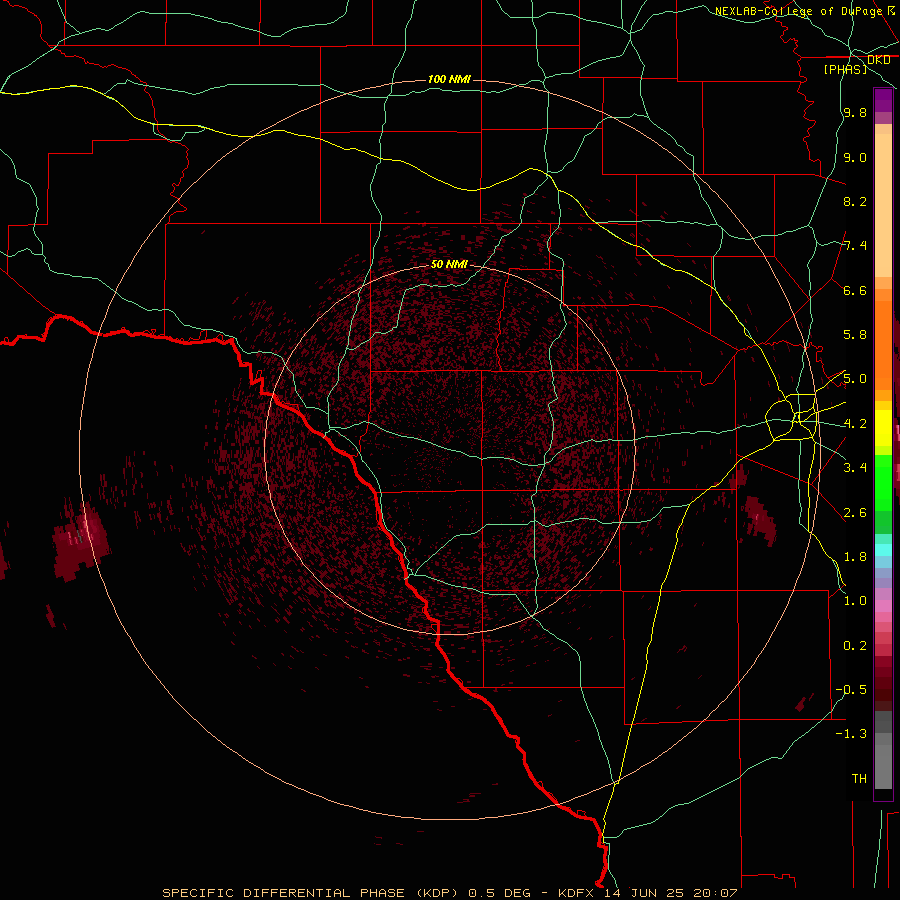The height and width of the screenshot is (900, 900).
Task: Click the -0.5 scale value
Action: click(x=851, y=690)
